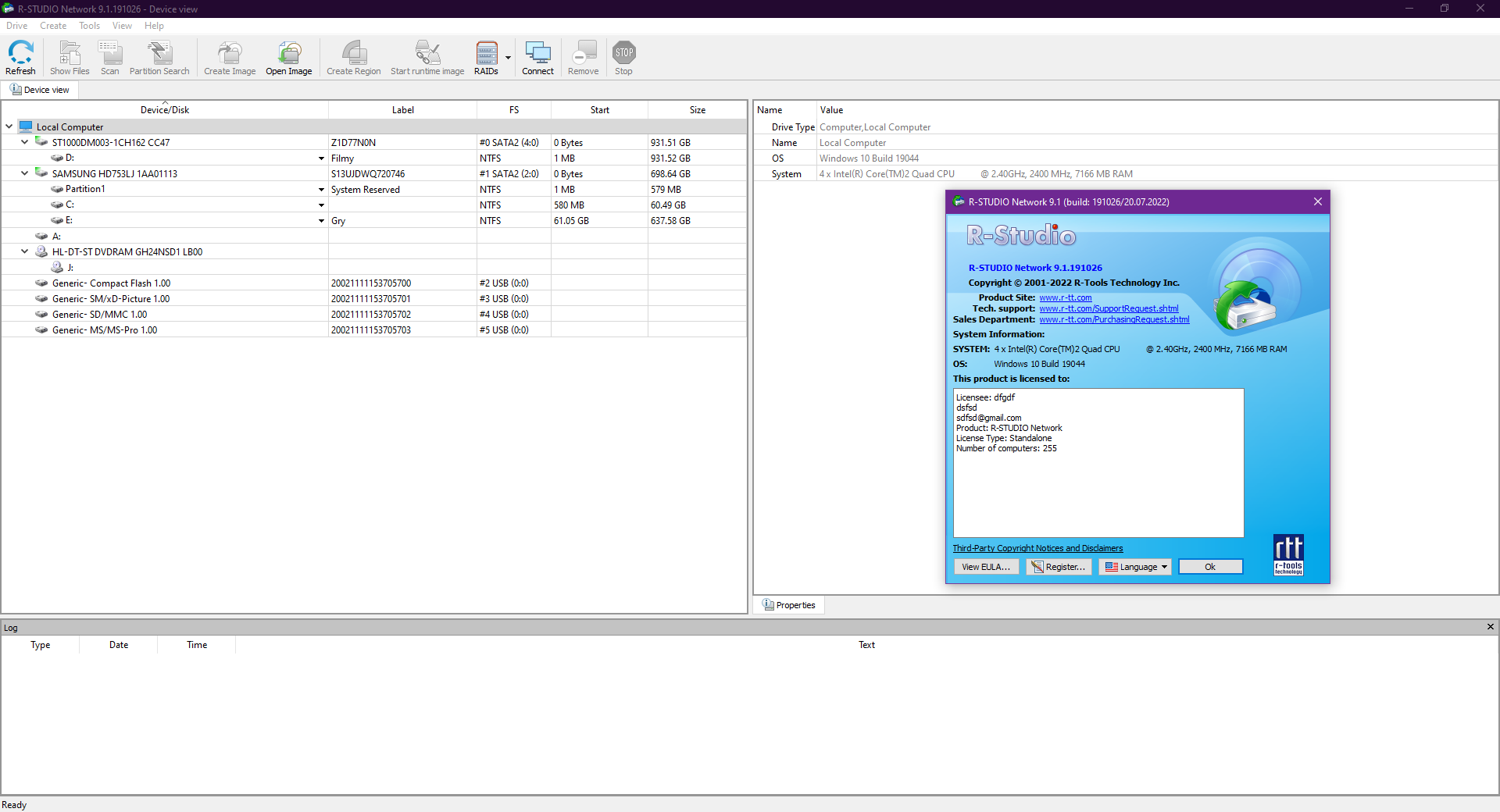Select Generic- SD/MMC device icon
1500x812 pixels.
41,314
